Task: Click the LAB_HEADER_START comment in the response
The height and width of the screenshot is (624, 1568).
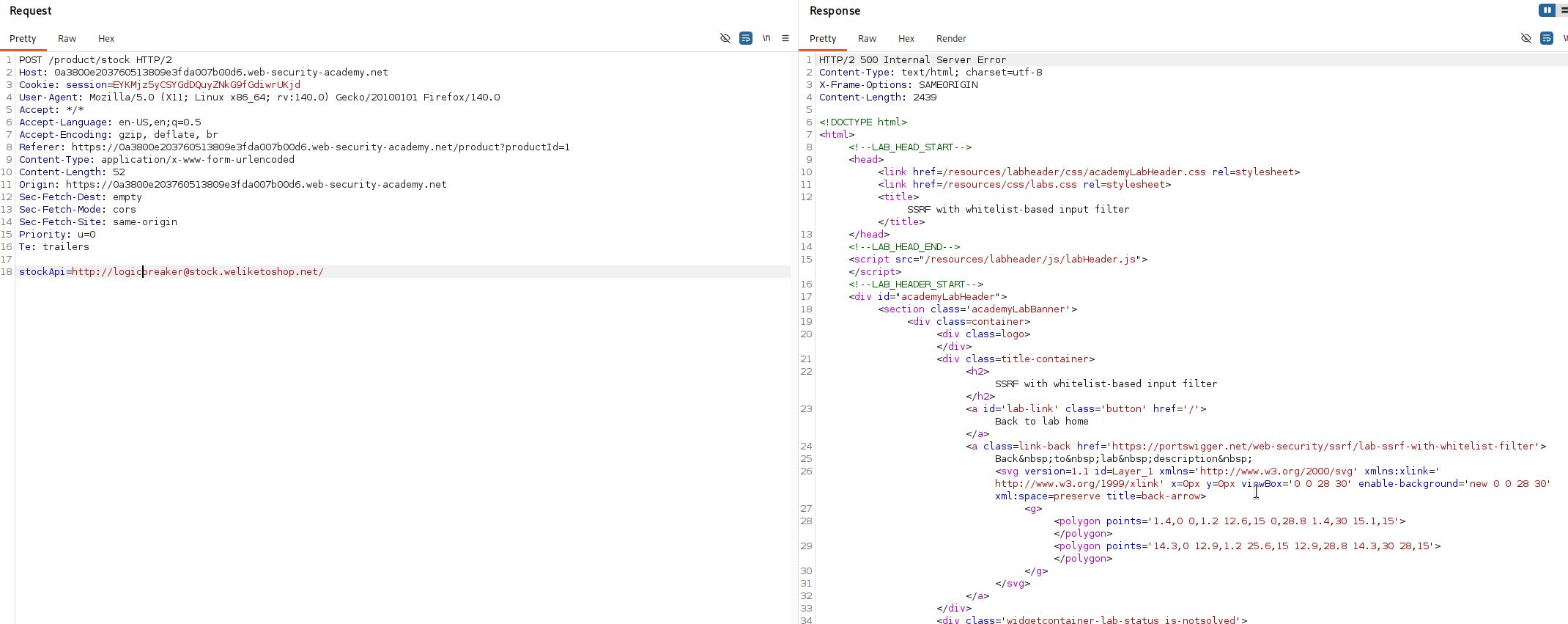Action: pyautogui.click(x=916, y=285)
